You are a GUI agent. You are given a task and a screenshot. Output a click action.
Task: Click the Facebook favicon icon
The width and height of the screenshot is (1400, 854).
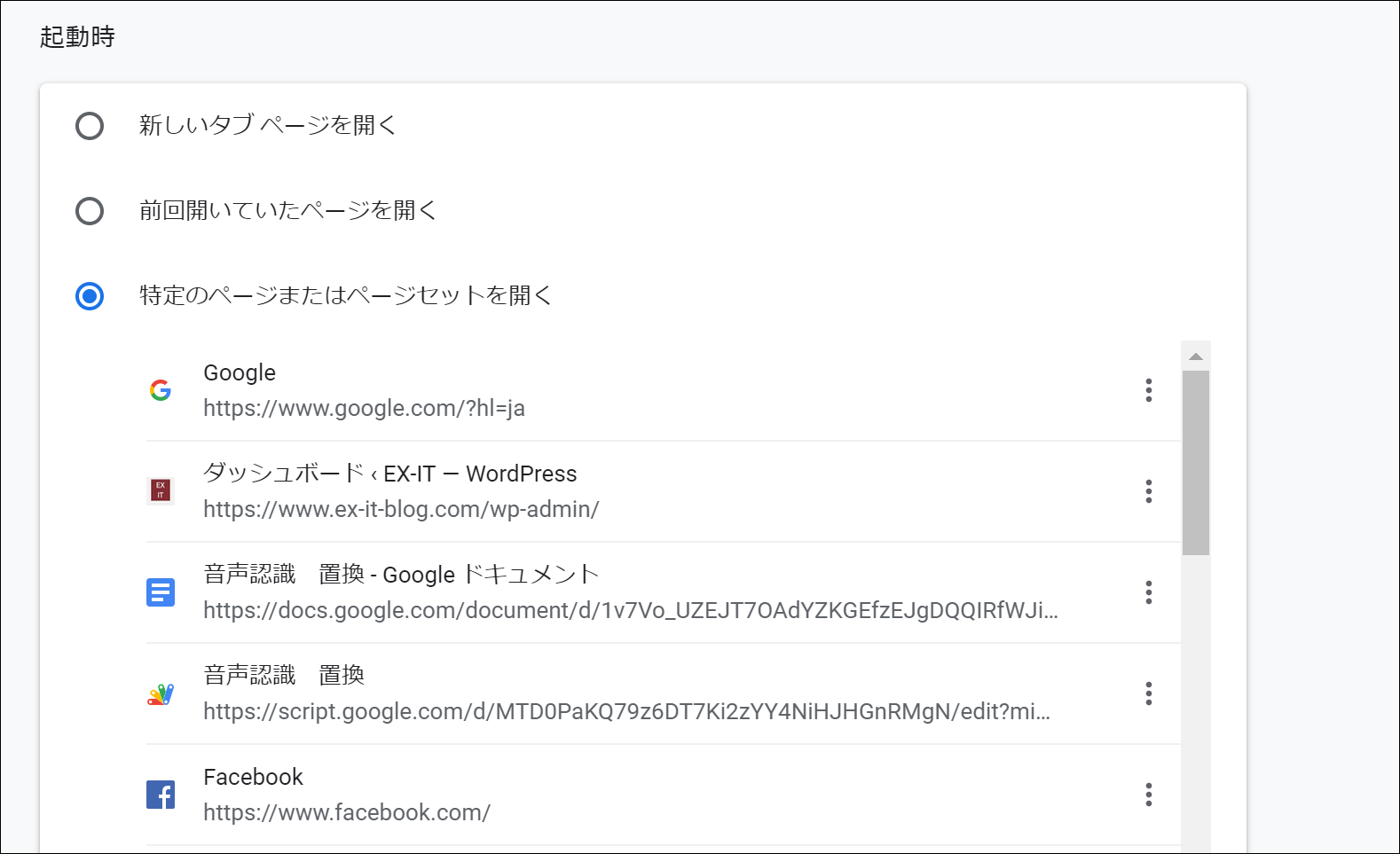pos(161,795)
